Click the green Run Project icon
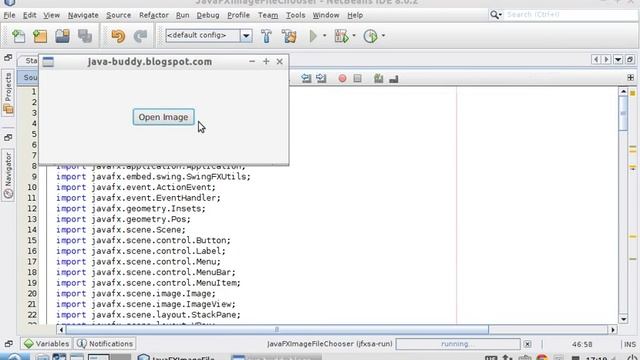The height and width of the screenshot is (360, 640). pos(313,36)
